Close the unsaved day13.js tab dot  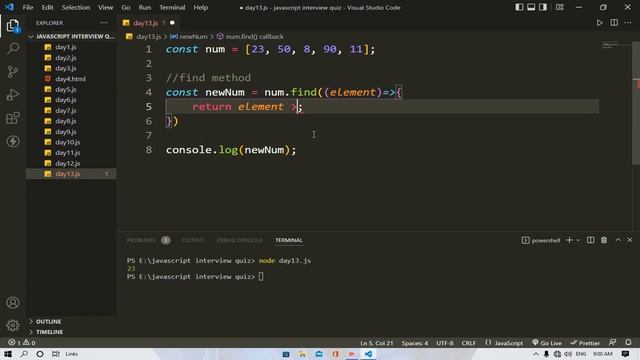click(172, 23)
